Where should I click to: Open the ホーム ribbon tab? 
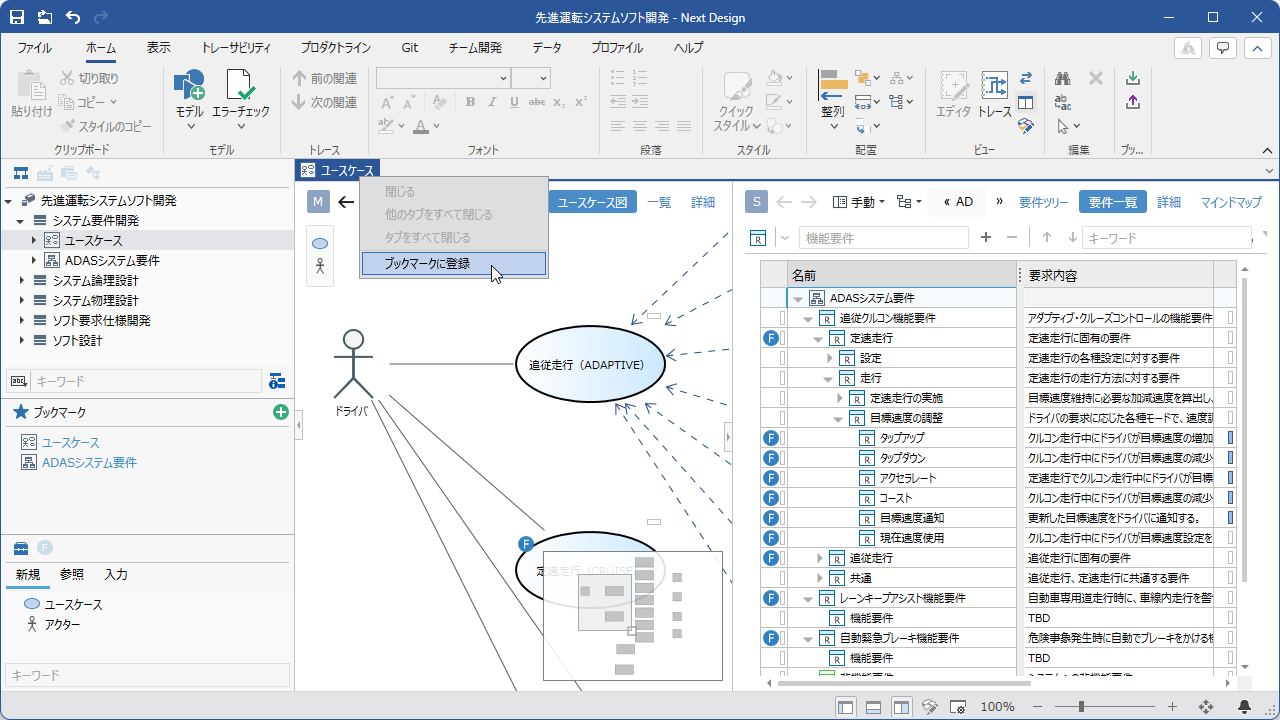tap(100, 48)
